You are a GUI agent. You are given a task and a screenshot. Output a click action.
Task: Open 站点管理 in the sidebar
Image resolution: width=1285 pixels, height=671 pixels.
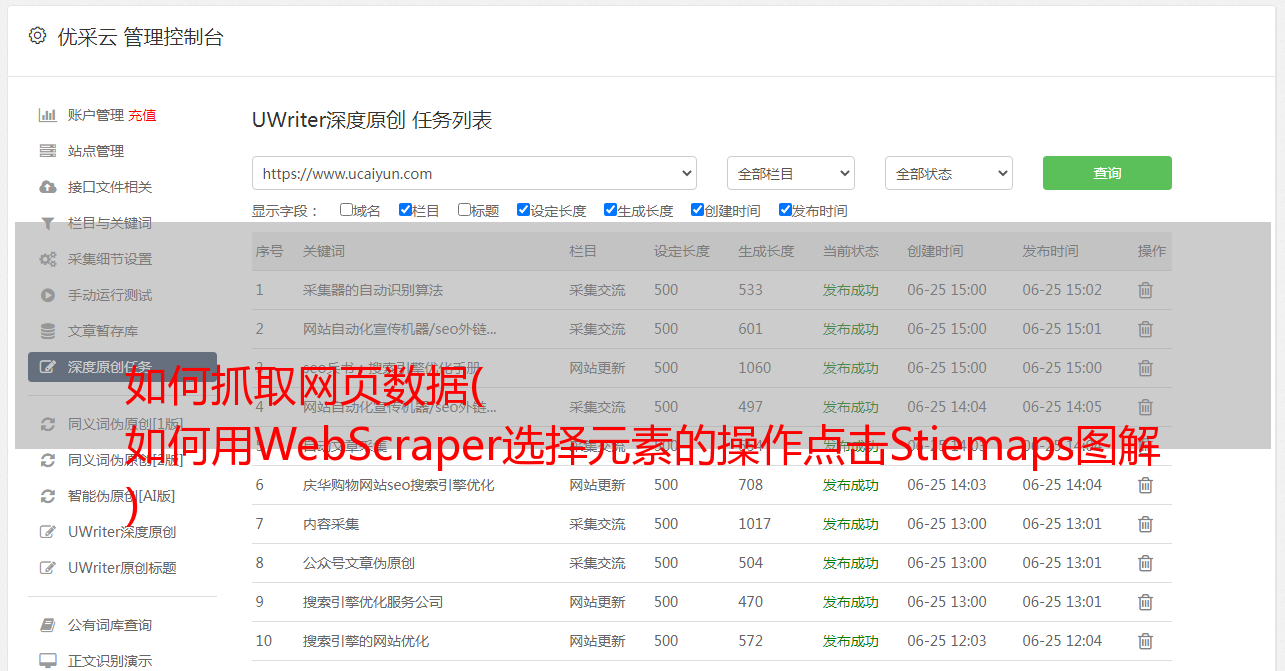click(96, 151)
